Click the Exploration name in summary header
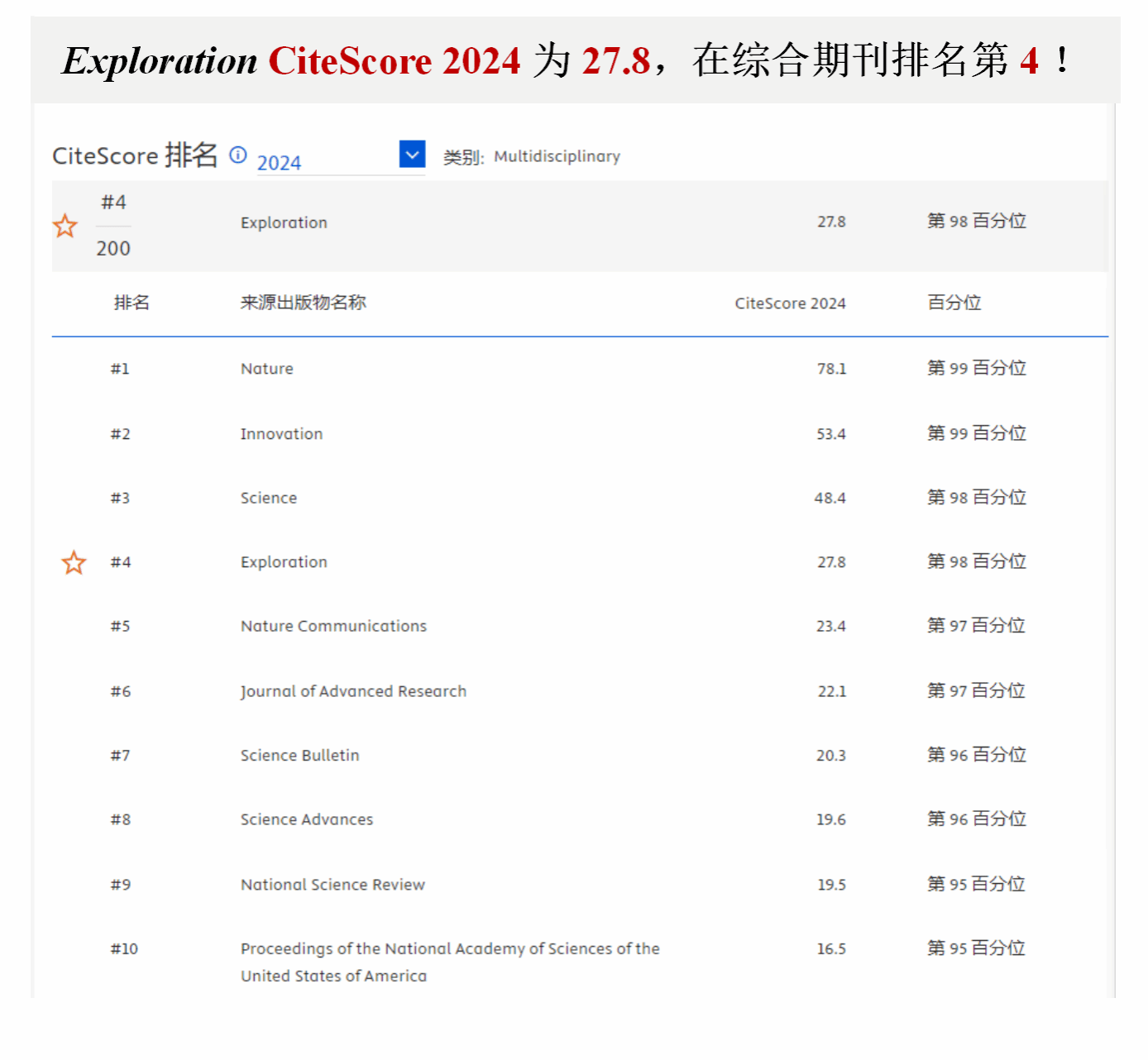Image resolution: width=1148 pixels, height=1060 pixels. tap(284, 222)
